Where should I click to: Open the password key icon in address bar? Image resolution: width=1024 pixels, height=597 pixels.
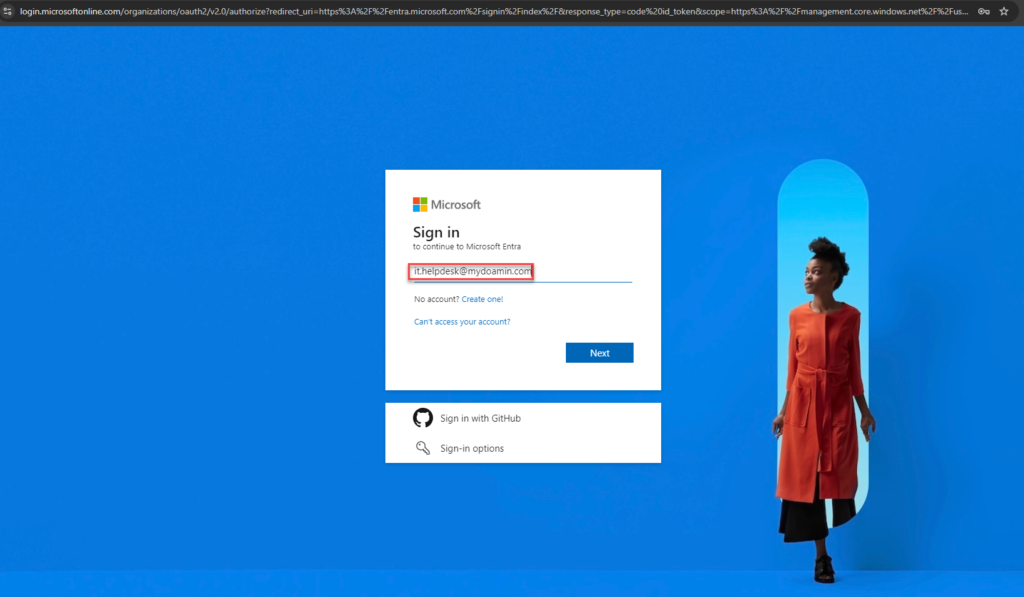[x=984, y=11]
